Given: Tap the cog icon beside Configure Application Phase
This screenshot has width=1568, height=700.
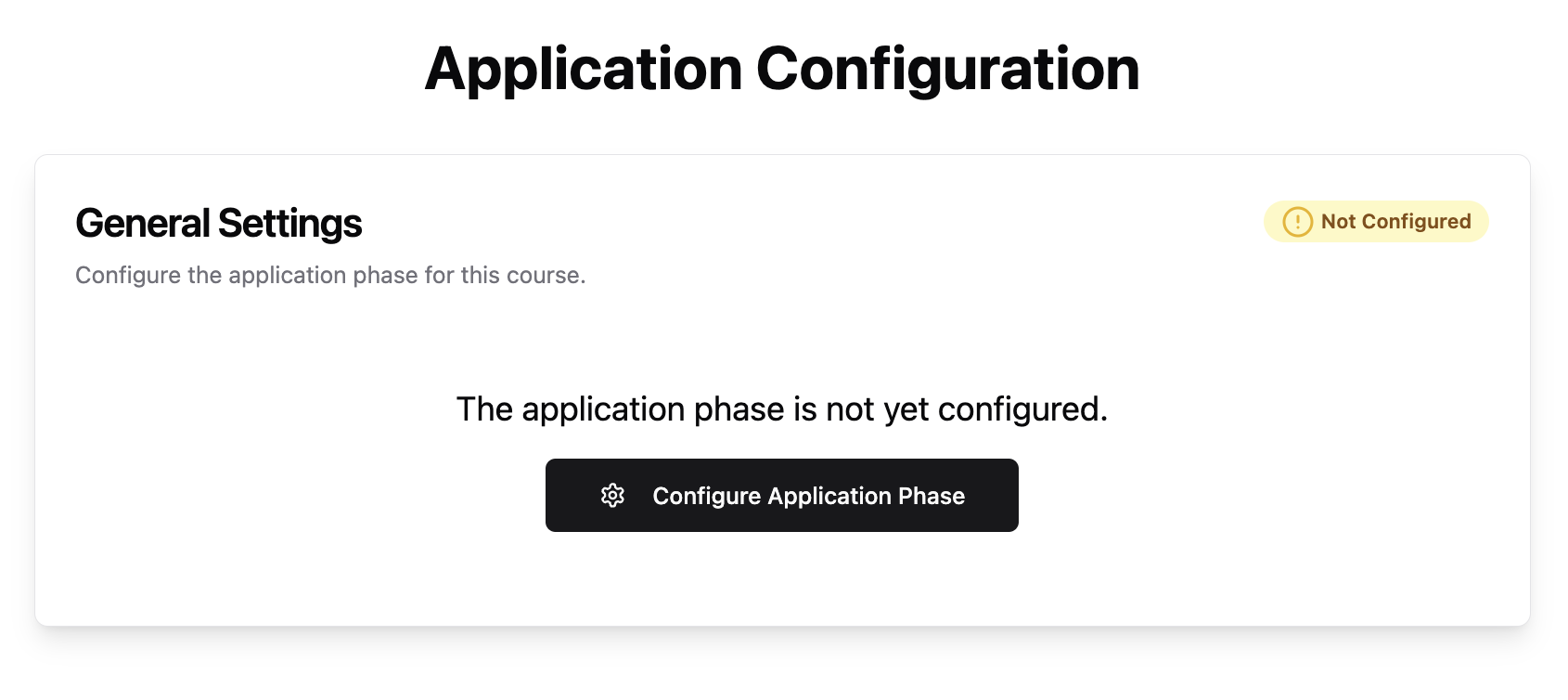Looking at the screenshot, I should [612, 495].
